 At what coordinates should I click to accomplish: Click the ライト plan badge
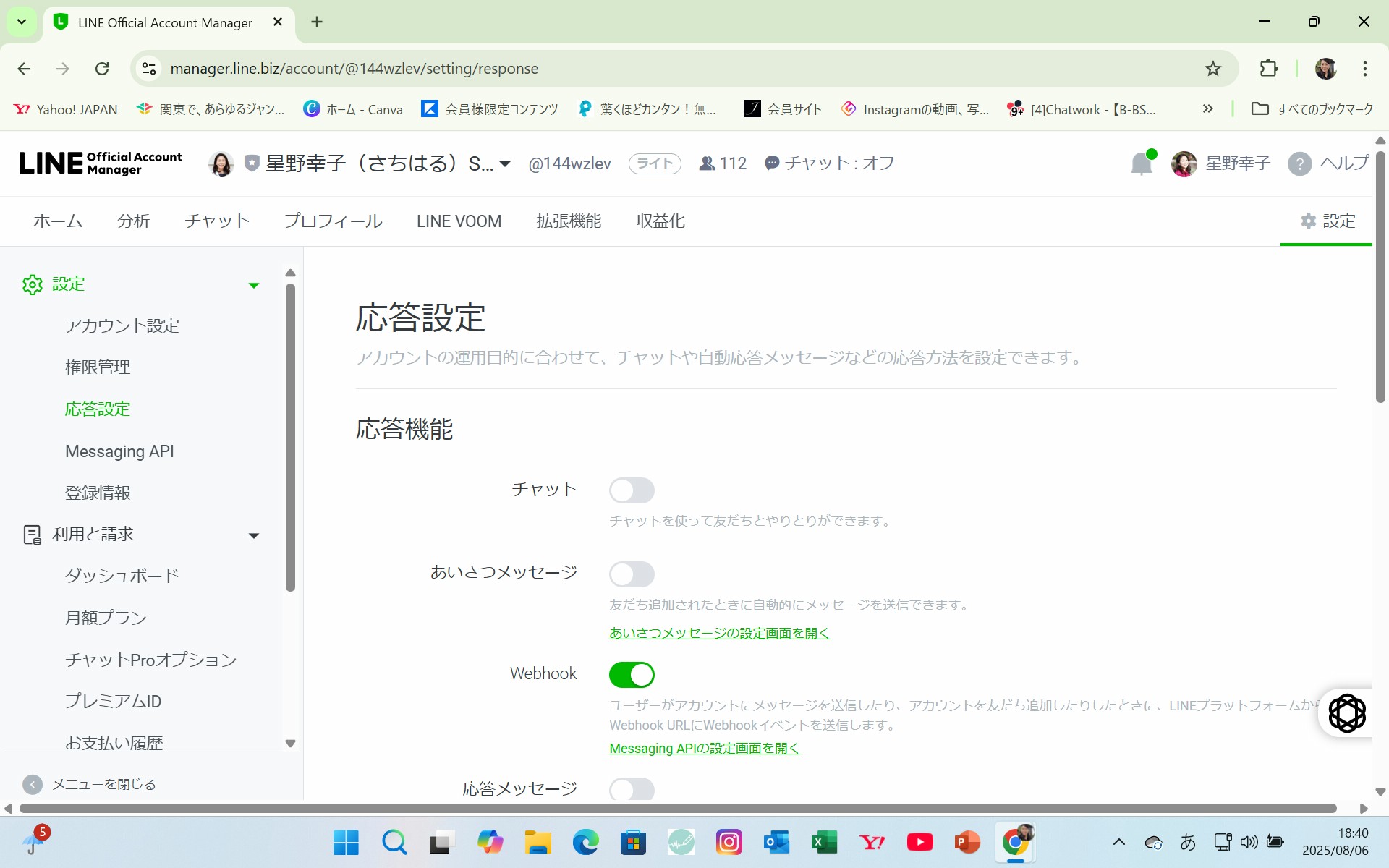(655, 163)
